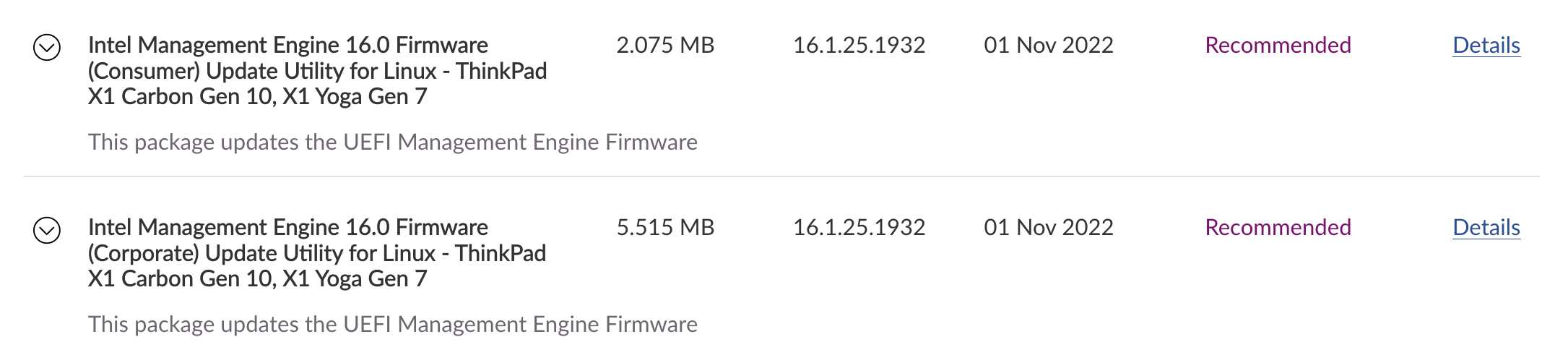Click '(Consumer) Update Utility for Linux' title line
Image resolution: width=1568 pixels, height=350 pixels.
(317, 71)
